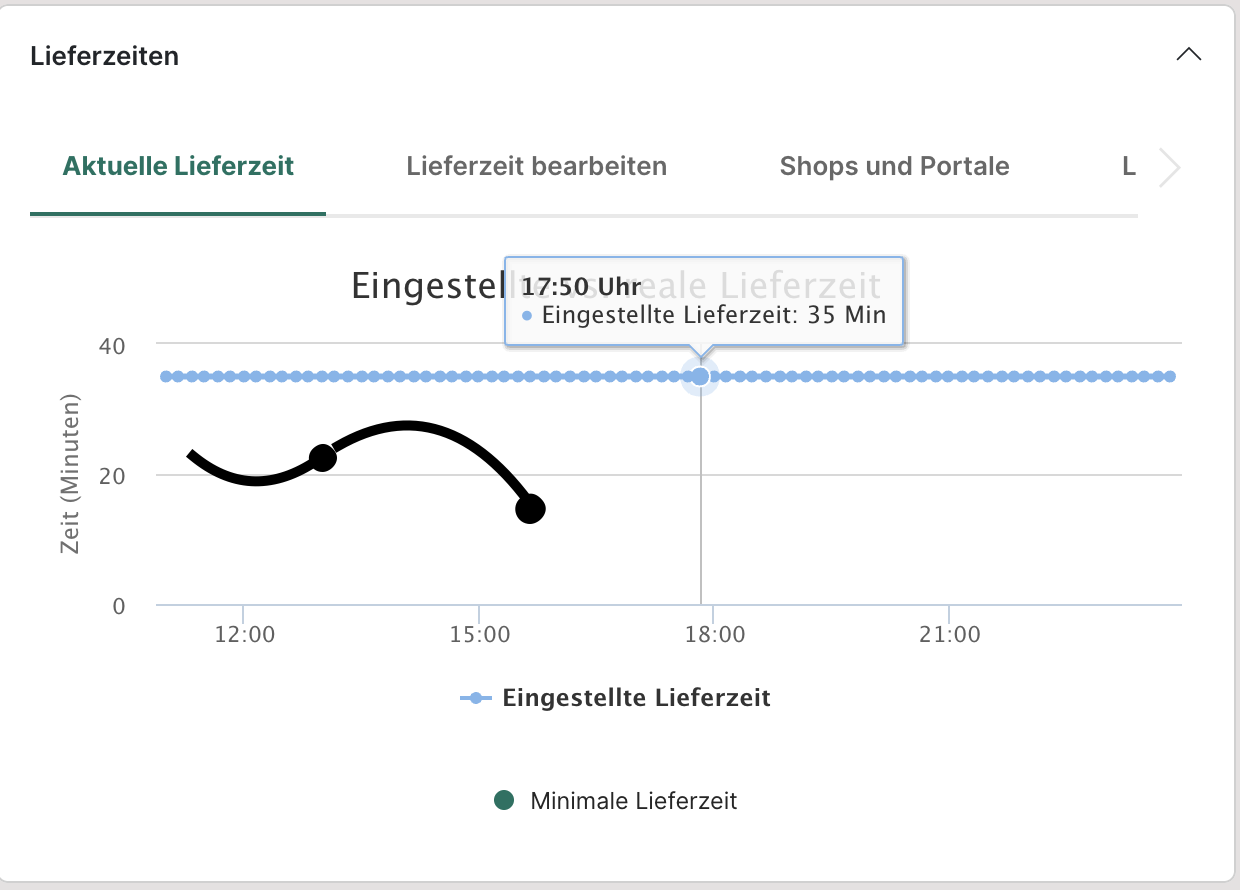Click the 17:50 Uhr tooltip box
Image resolution: width=1240 pixels, height=890 pixels.
(x=703, y=301)
